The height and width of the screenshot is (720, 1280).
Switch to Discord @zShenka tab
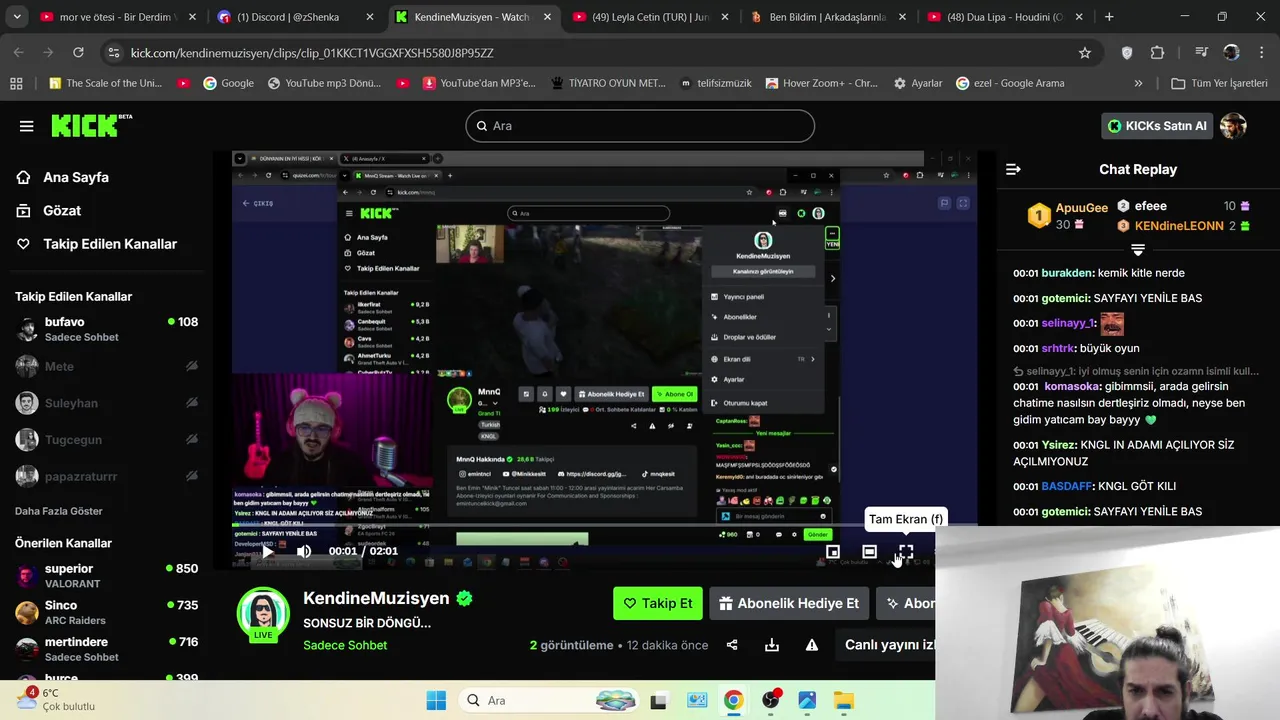coord(296,17)
